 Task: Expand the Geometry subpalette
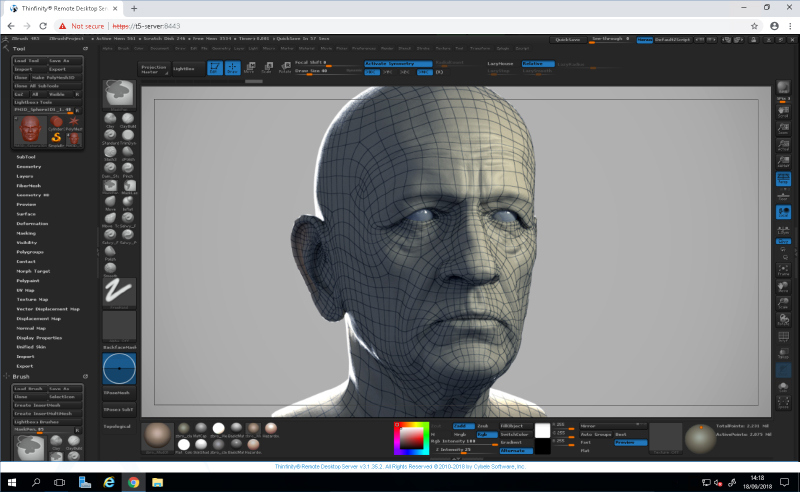[29, 167]
